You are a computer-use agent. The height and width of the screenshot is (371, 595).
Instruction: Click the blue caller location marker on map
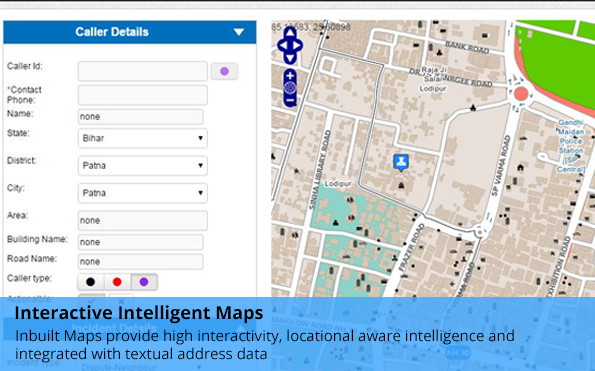point(401,162)
